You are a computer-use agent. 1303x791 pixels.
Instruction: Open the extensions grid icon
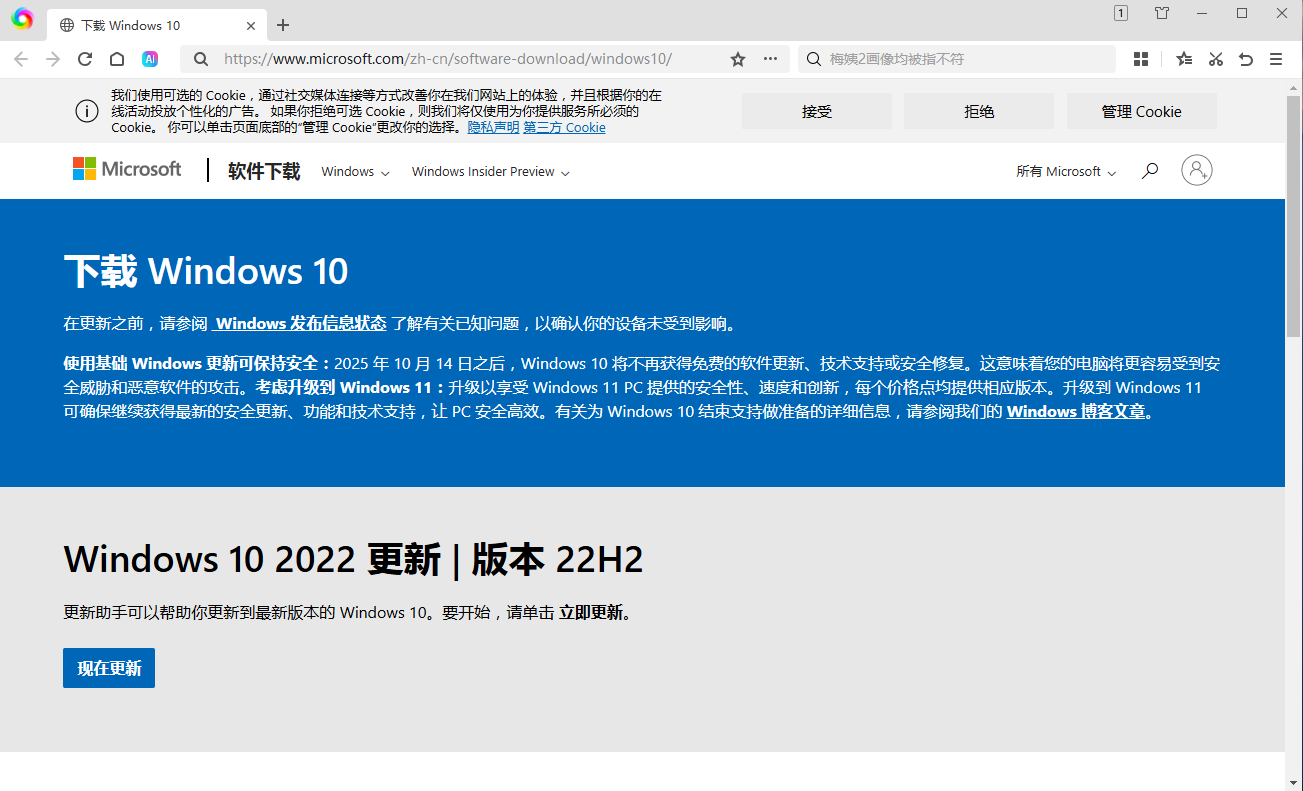[x=1141, y=59]
